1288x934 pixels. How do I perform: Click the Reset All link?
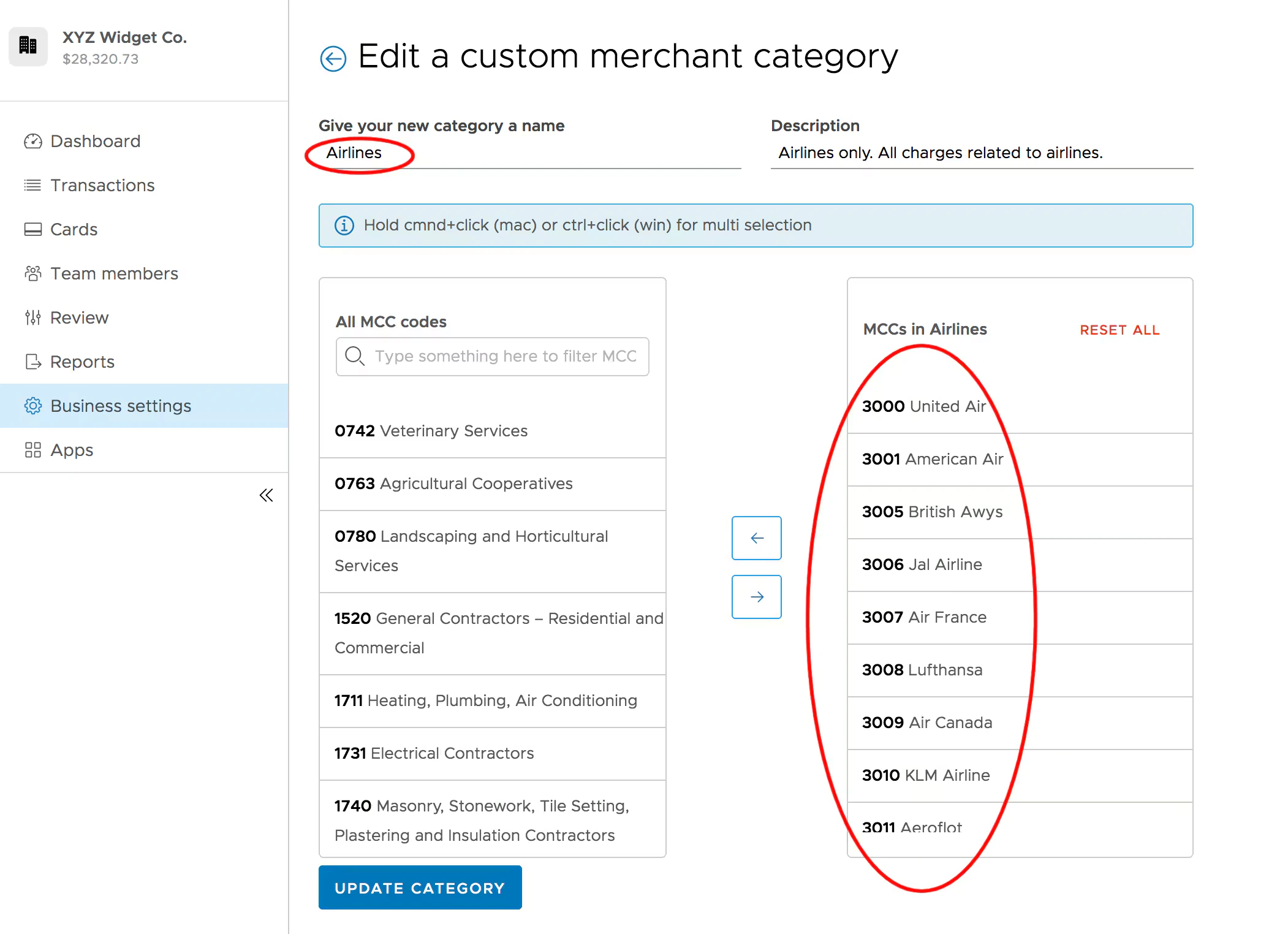(x=1119, y=330)
